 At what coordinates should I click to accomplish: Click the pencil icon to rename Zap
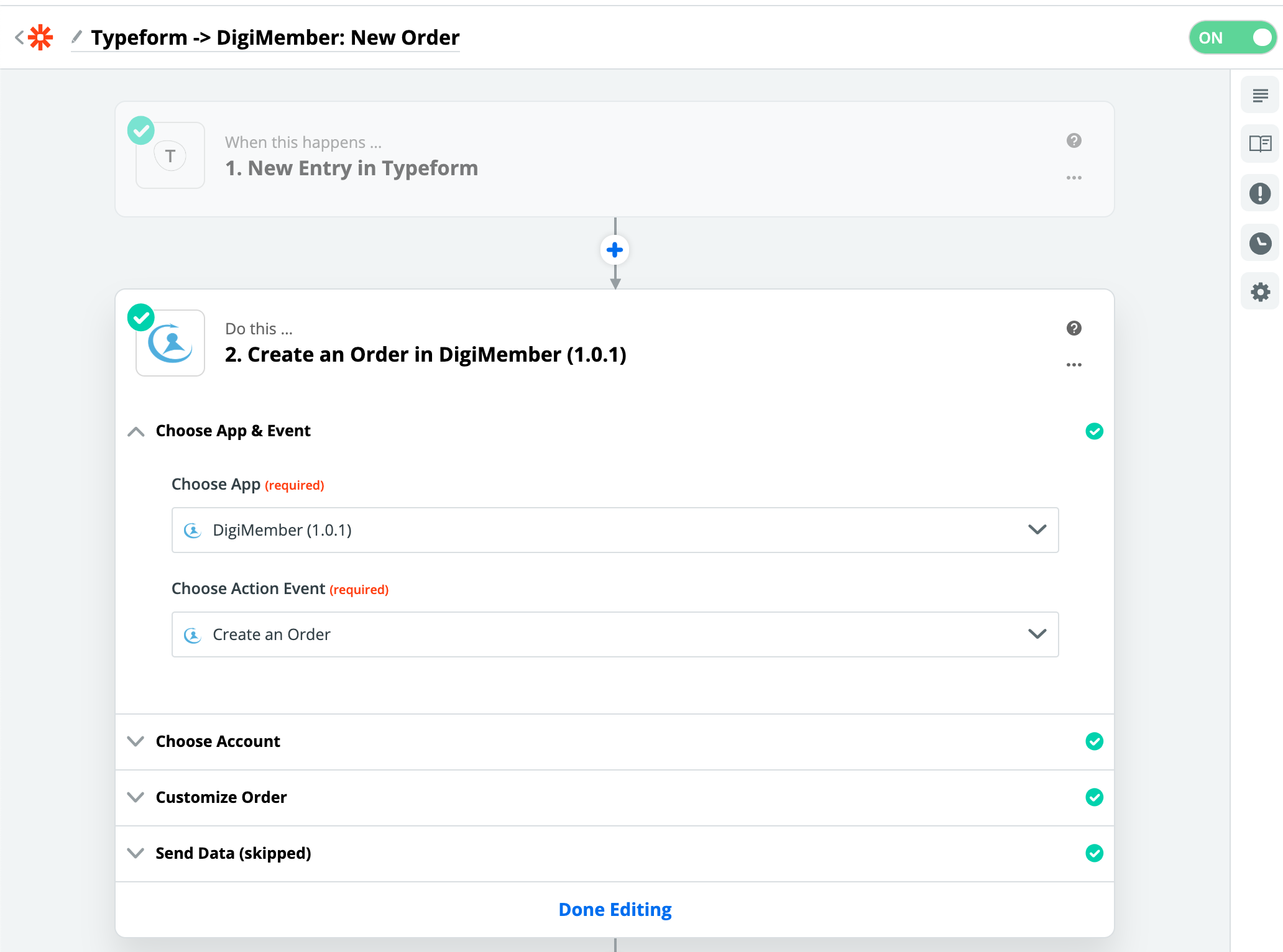tap(76, 38)
